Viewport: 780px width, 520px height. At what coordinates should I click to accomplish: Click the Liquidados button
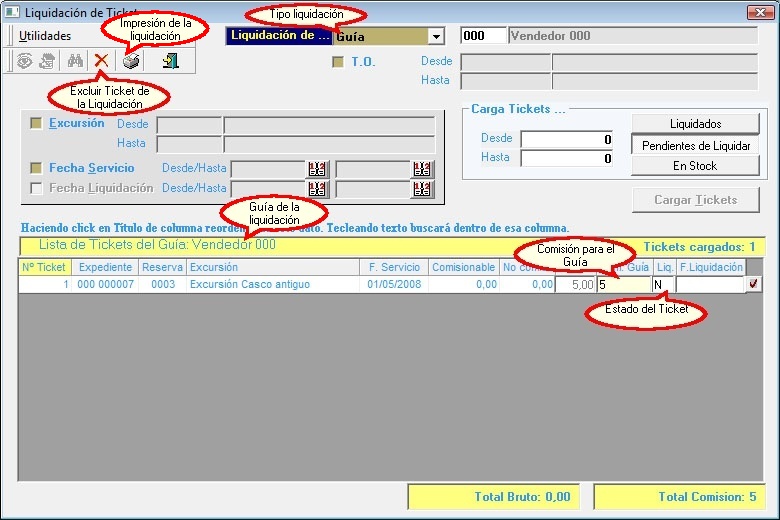click(x=695, y=124)
